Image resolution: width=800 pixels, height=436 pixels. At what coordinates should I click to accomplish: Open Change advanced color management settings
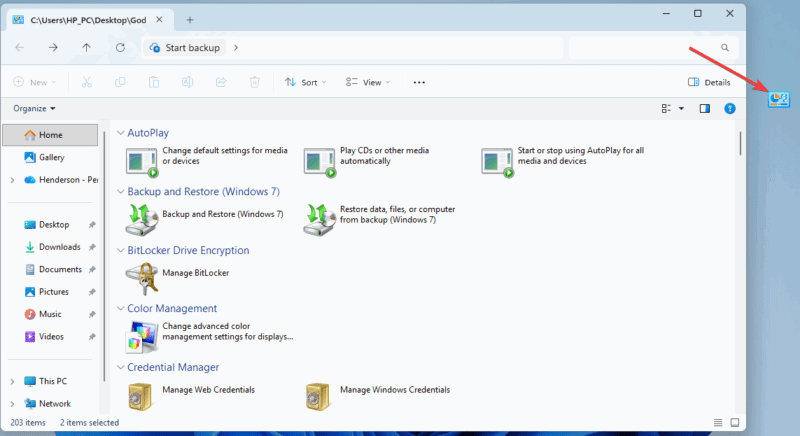tap(210, 337)
